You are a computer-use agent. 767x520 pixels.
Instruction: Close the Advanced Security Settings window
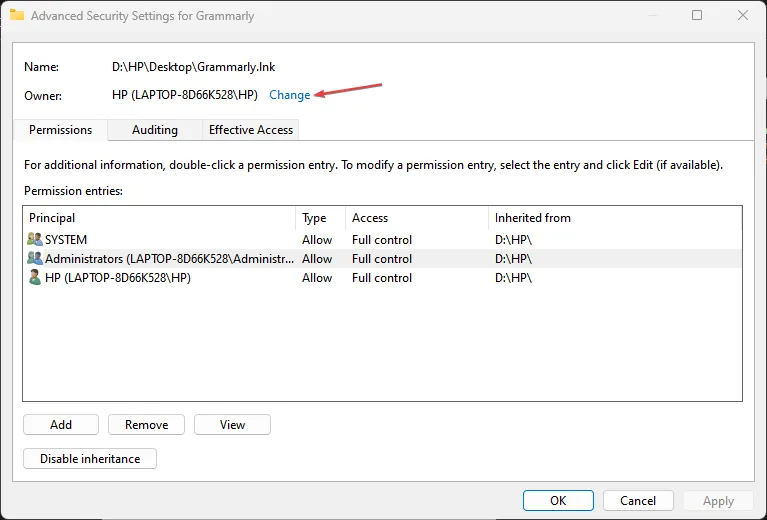click(x=743, y=15)
